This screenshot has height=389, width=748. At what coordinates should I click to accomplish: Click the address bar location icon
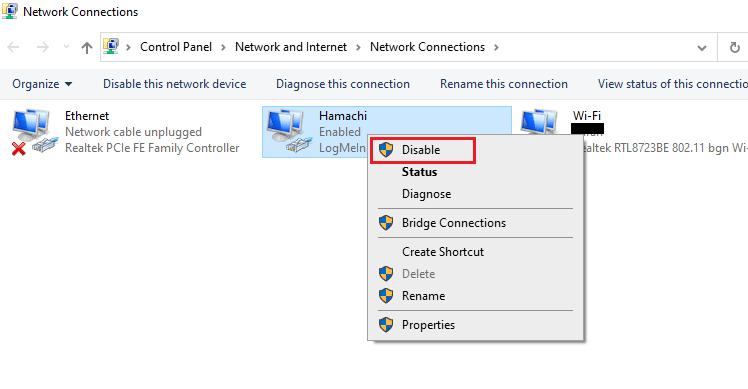coord(111,46)
